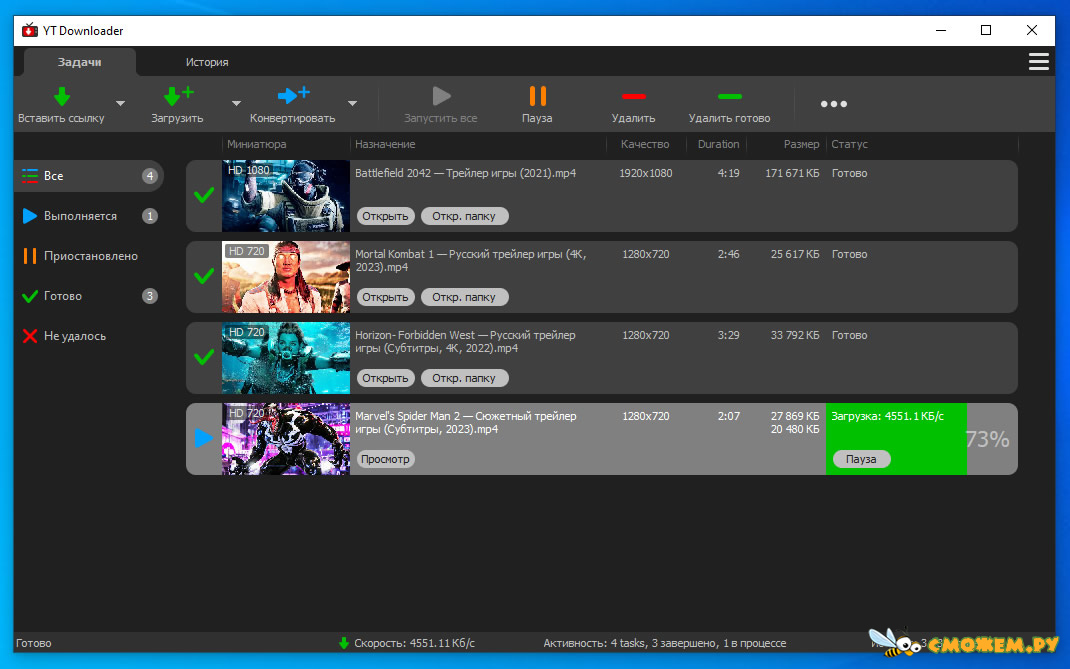The image size is (1070, 669).
Task: Click Открыть for Battlefield 2042
Action: pos(386,216)
